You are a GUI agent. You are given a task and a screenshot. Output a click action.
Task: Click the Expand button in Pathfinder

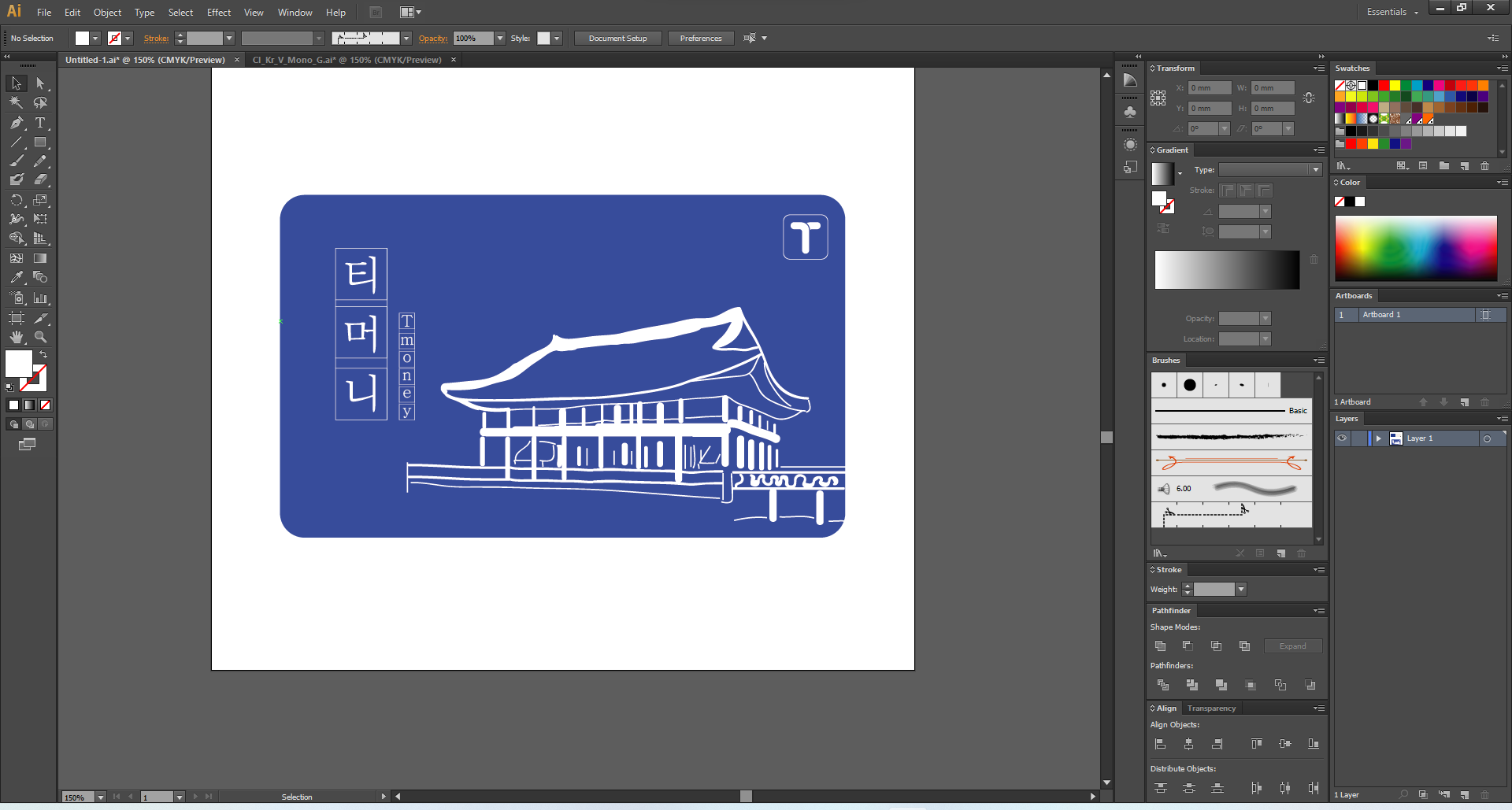[1293, 646]
